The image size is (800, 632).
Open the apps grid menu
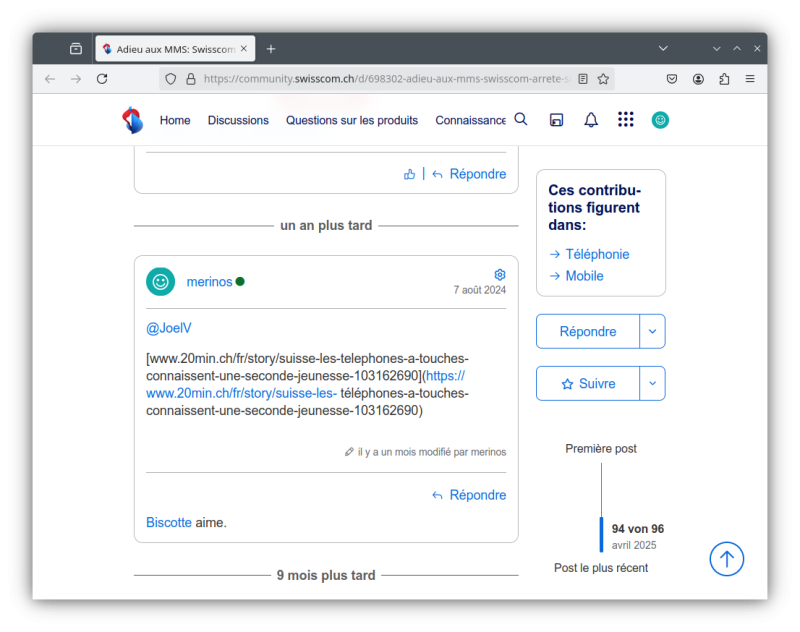[626, 119]
